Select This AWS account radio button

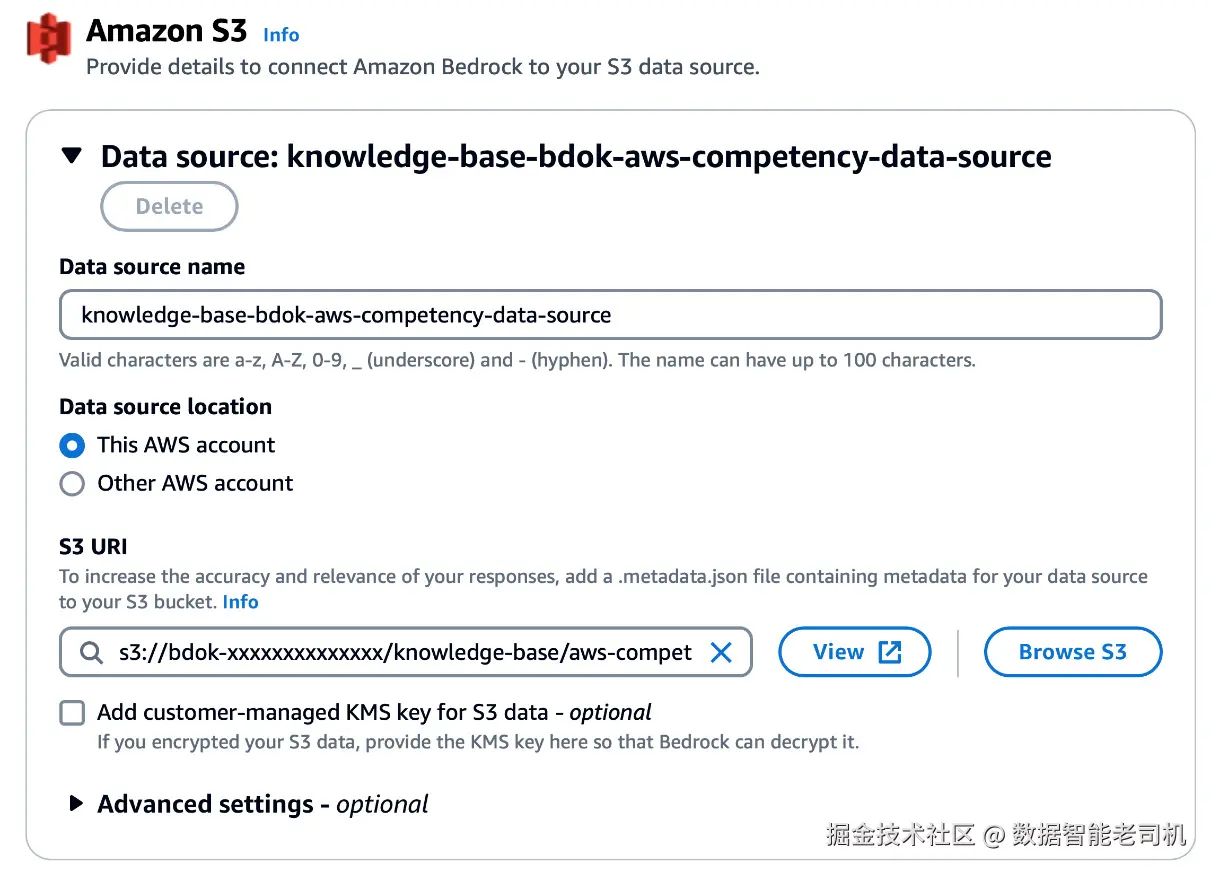(x=72, y=445)
